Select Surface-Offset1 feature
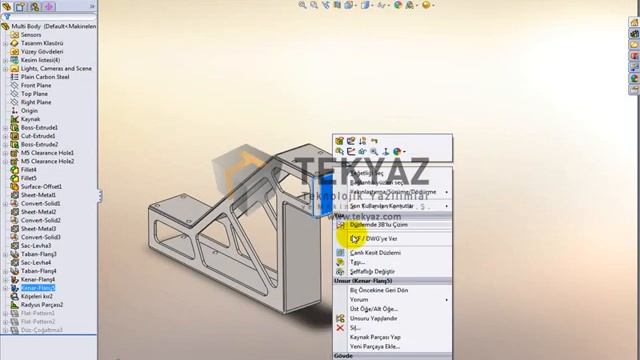This screenshot has height=360, width=640. pos(41,187)
